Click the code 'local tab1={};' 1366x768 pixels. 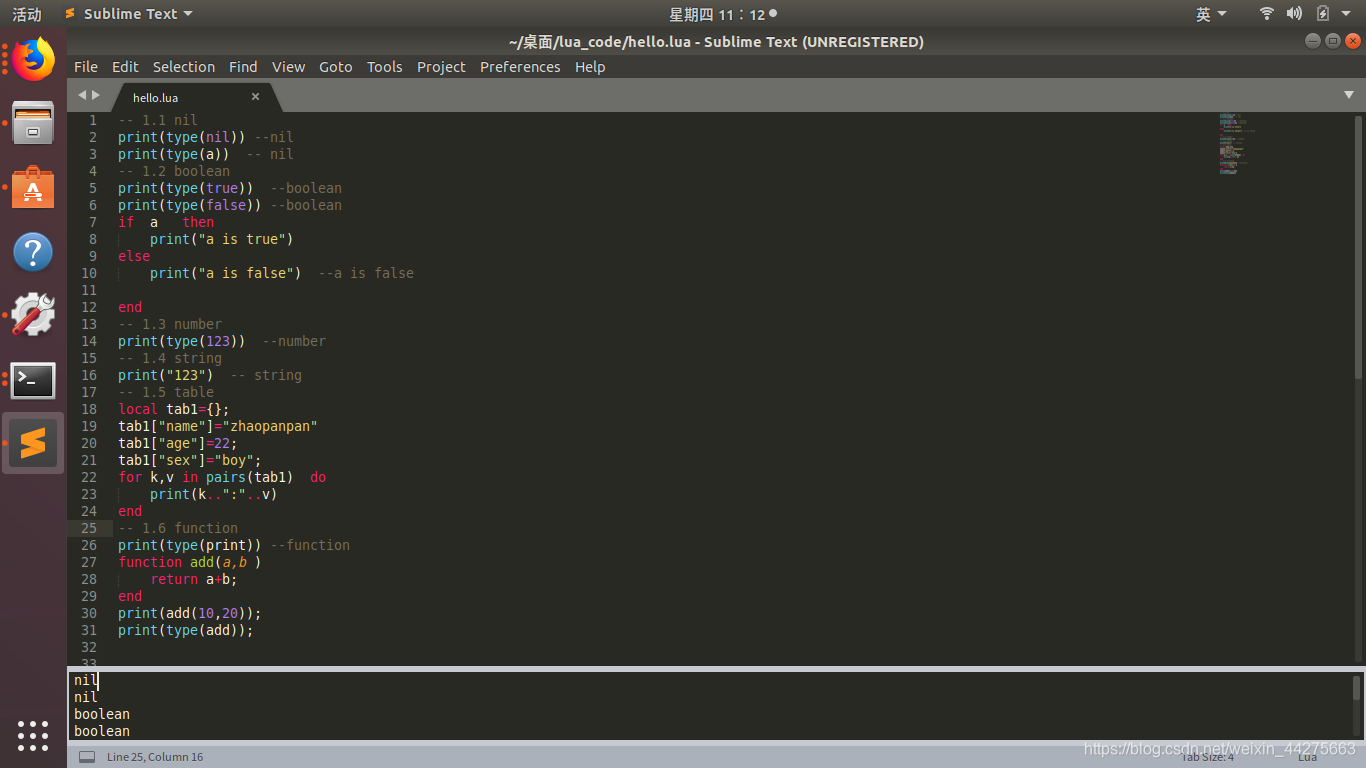(174, 409)
